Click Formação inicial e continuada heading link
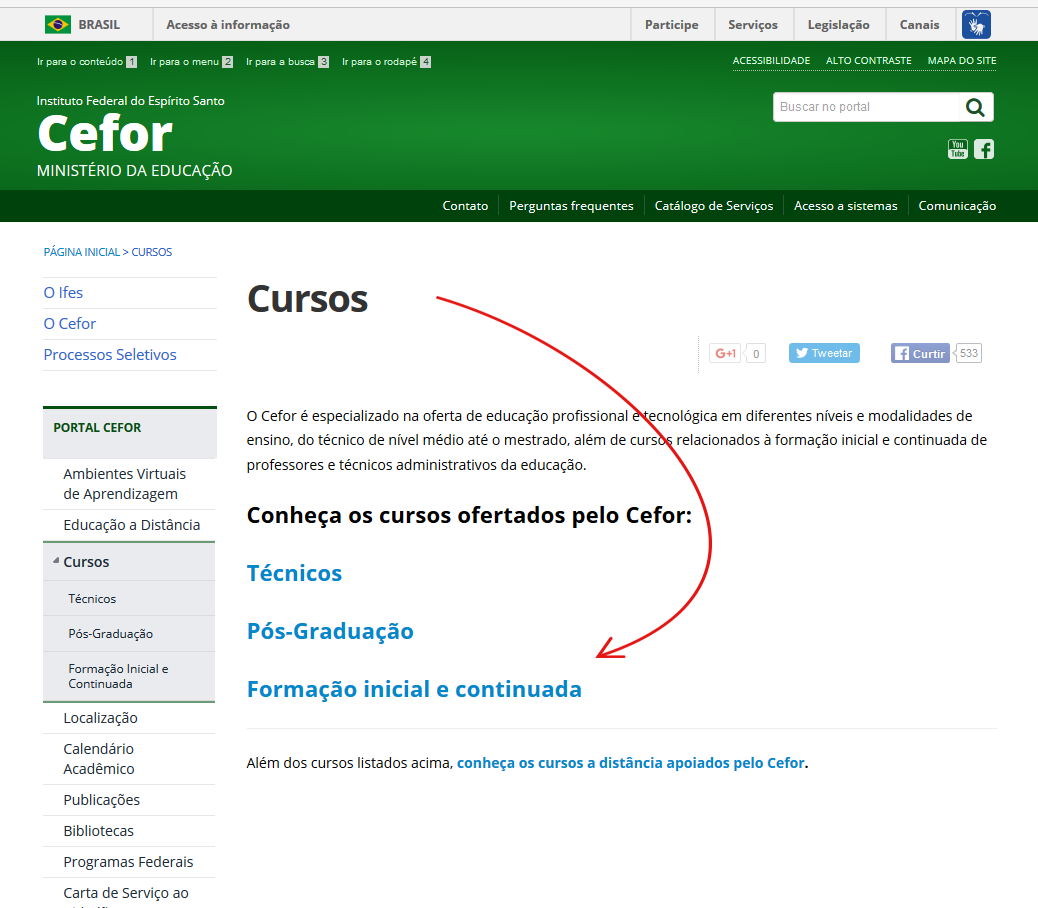 414,690
